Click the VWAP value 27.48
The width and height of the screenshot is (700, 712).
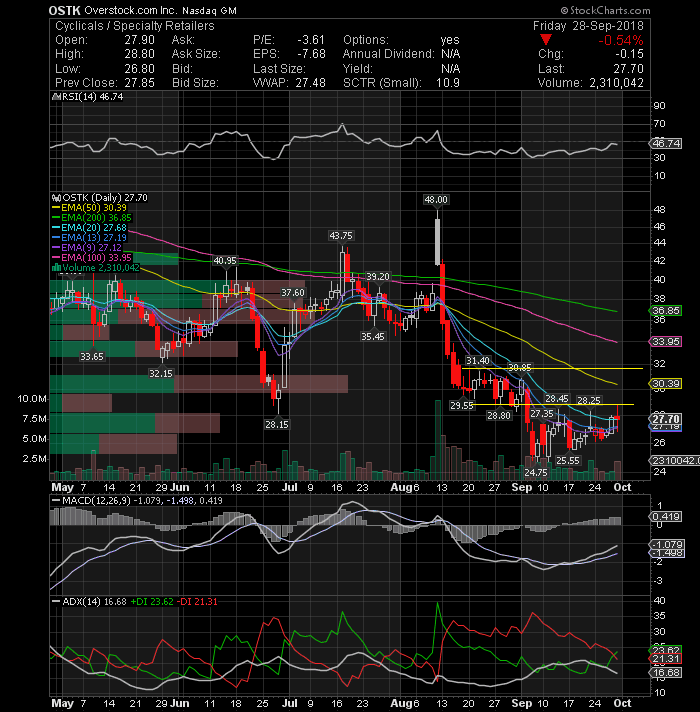click(x=311, y=83)
